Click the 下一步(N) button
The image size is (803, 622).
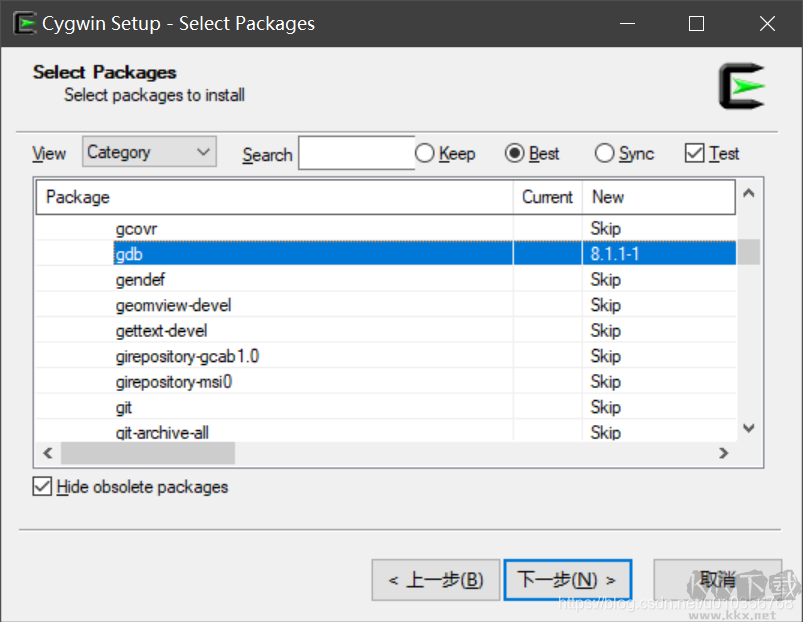point(567,579)
